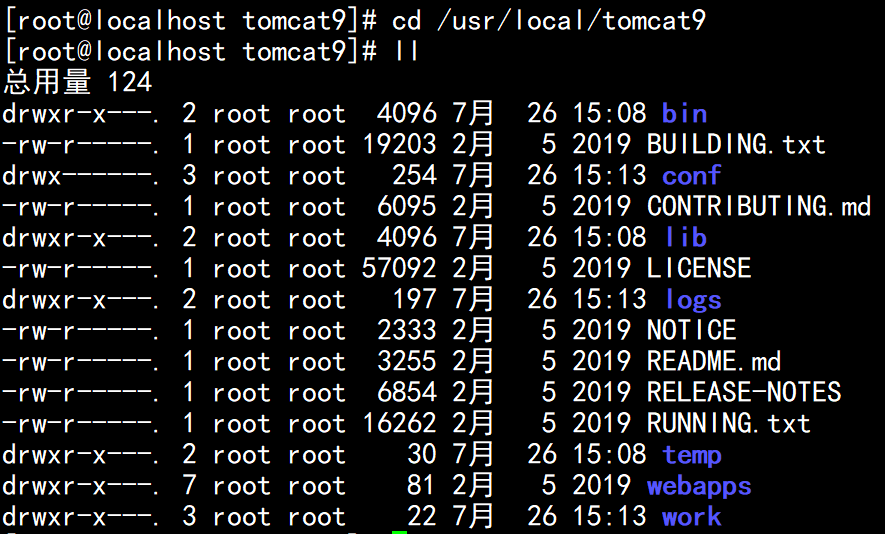The image size is (885, 534).
Task: Click the file size 2333 of NOTICE
Action: coord(406,330)
